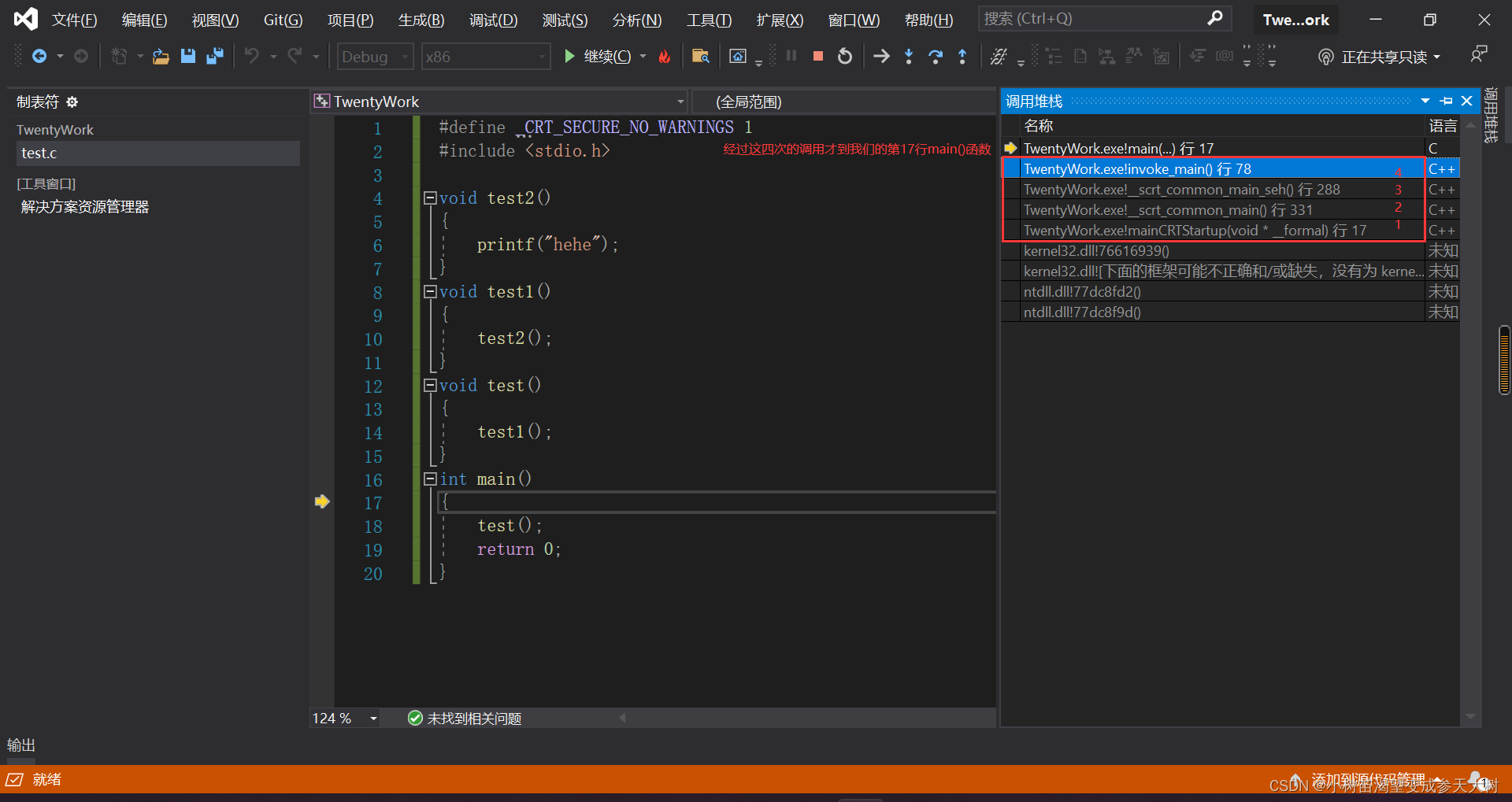Open the 编辑(E) menu
1512x802 pixels.
(x=145, y=20)
